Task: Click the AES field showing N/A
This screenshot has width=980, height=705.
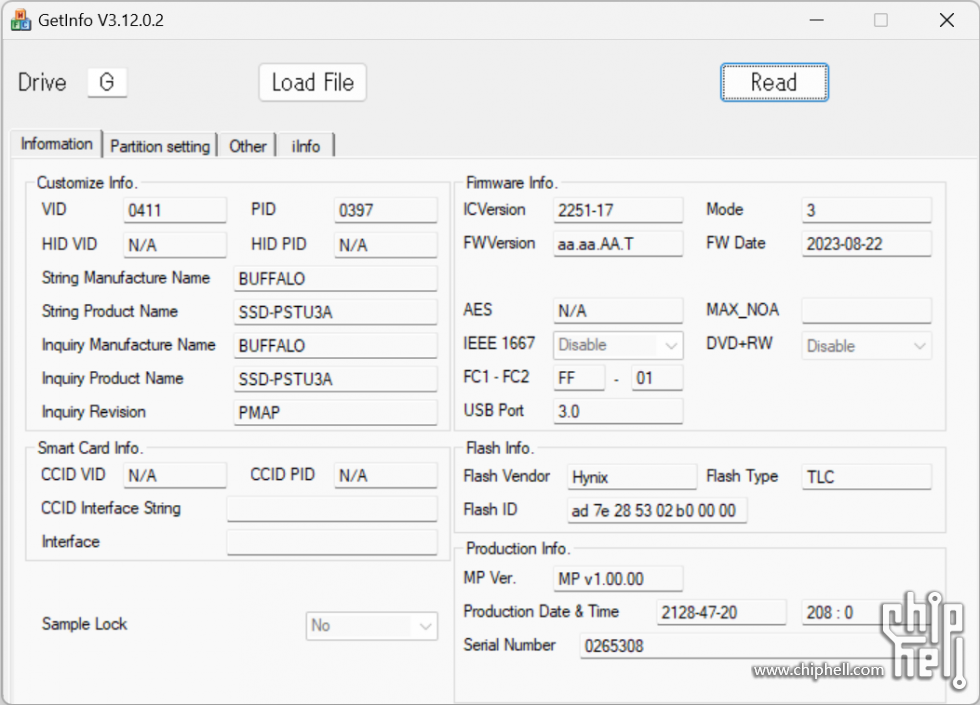Action: point(618,311)
